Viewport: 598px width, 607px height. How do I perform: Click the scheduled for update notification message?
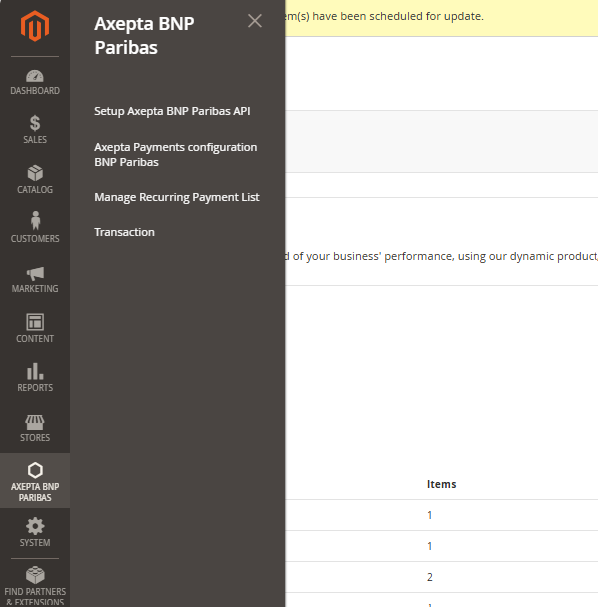(383, 16)
